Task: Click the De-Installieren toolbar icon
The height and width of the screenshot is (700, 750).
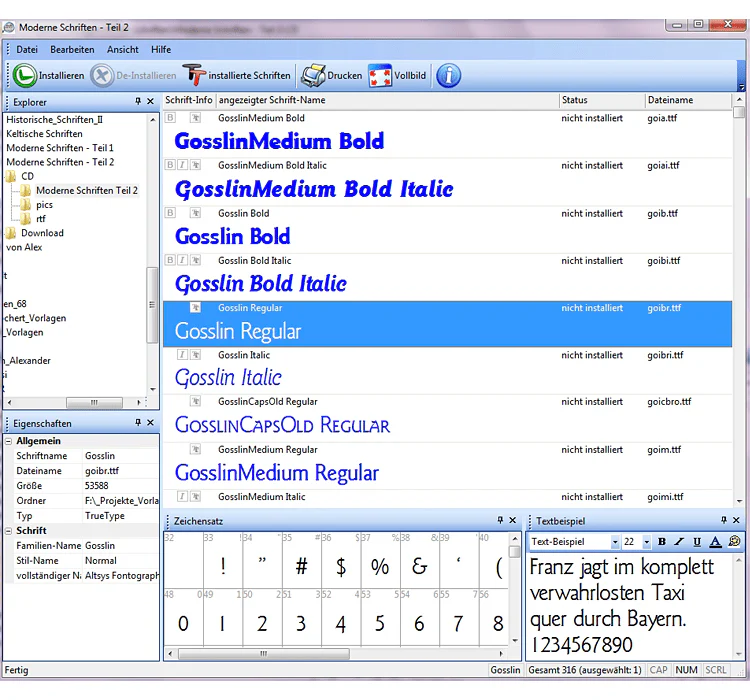Action: click(x=102, y=76)
